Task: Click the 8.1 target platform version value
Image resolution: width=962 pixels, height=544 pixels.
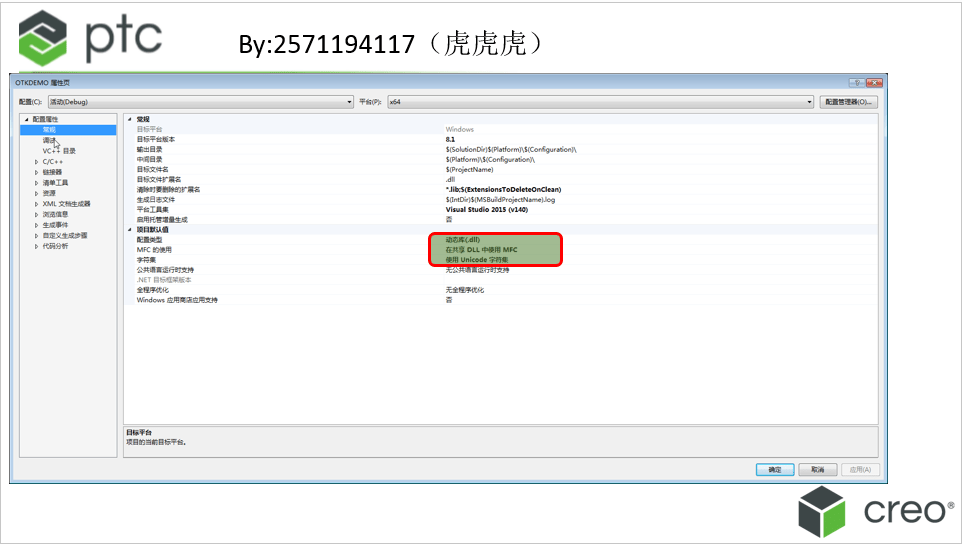Action: pos(450,139)
